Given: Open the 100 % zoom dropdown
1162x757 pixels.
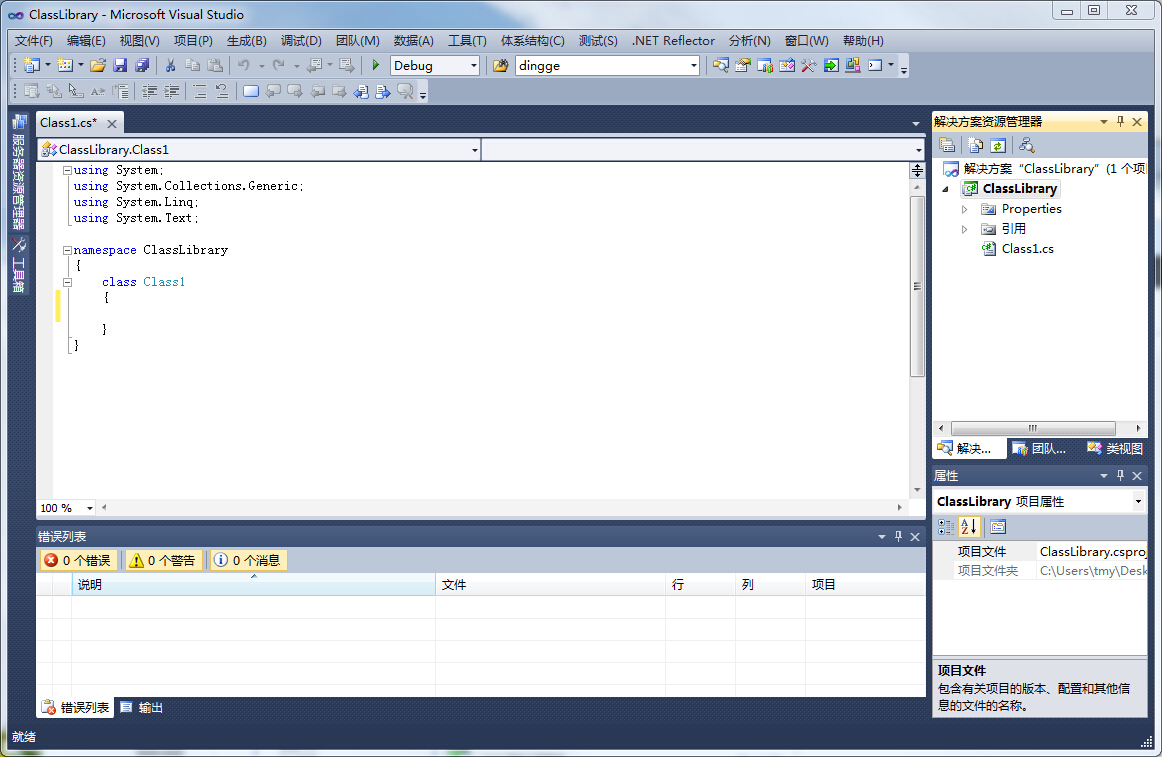Looking at the screenshot, I should 90,509.
